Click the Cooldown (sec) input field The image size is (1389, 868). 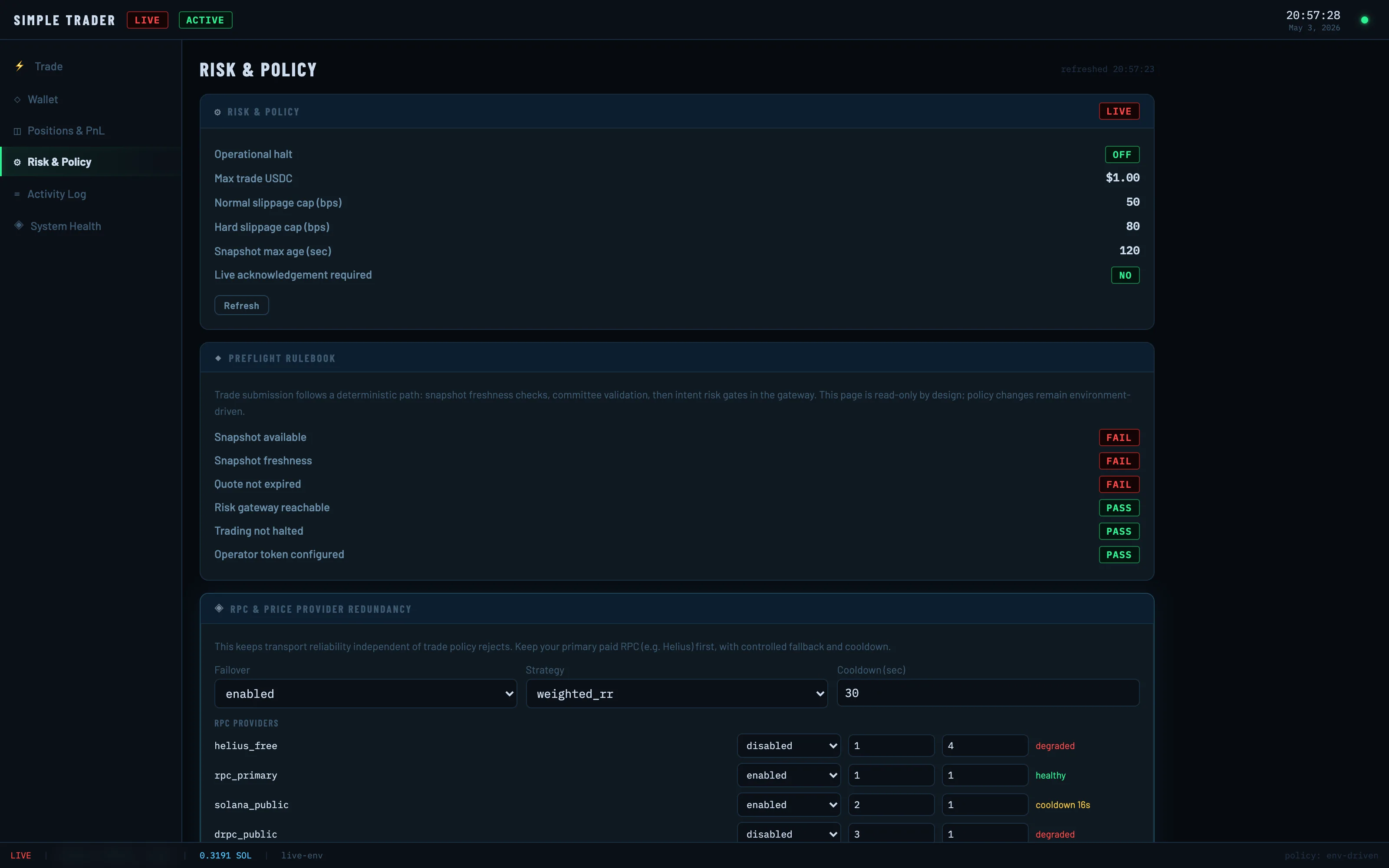click(x=988, y=693)
